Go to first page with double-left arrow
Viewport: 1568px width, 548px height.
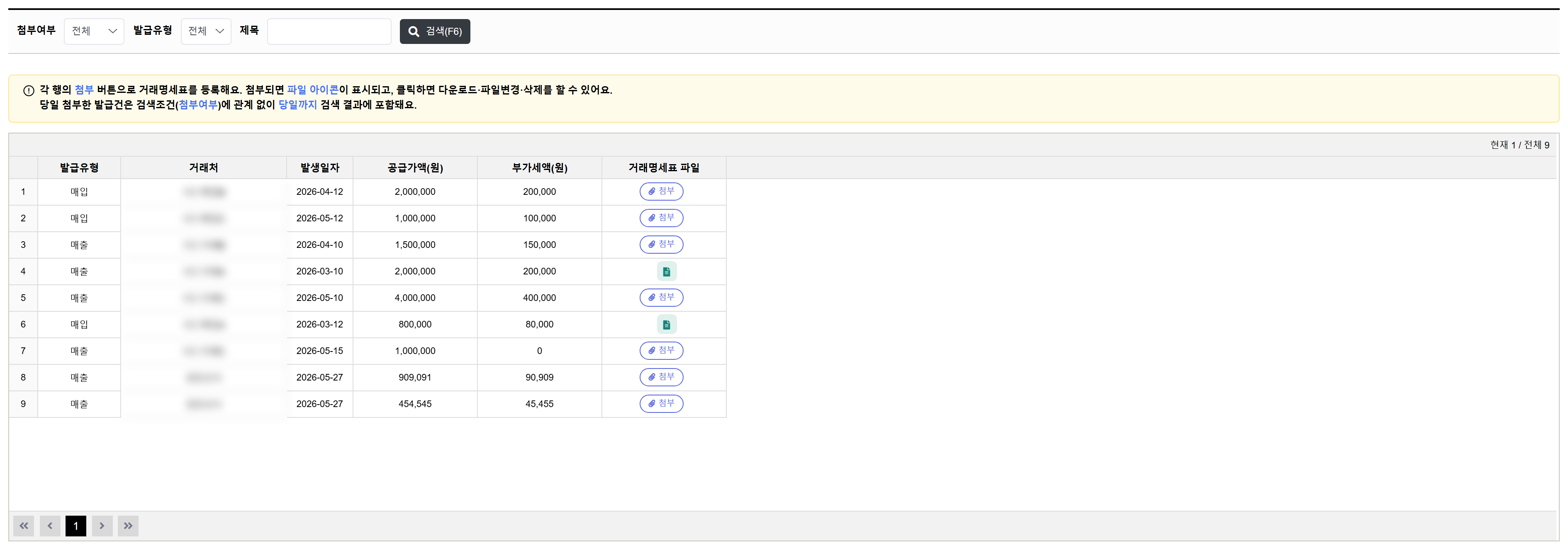tap(24, 526)
